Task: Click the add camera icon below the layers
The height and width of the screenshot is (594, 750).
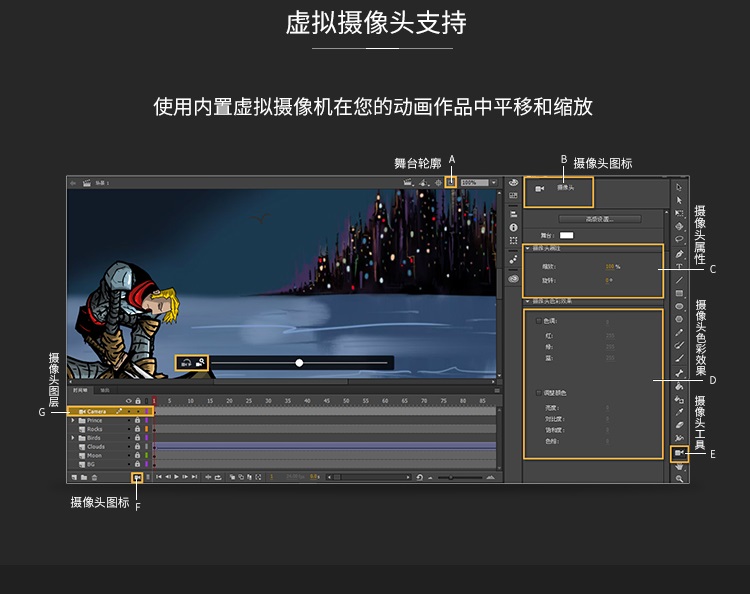Action: [137, 477]
